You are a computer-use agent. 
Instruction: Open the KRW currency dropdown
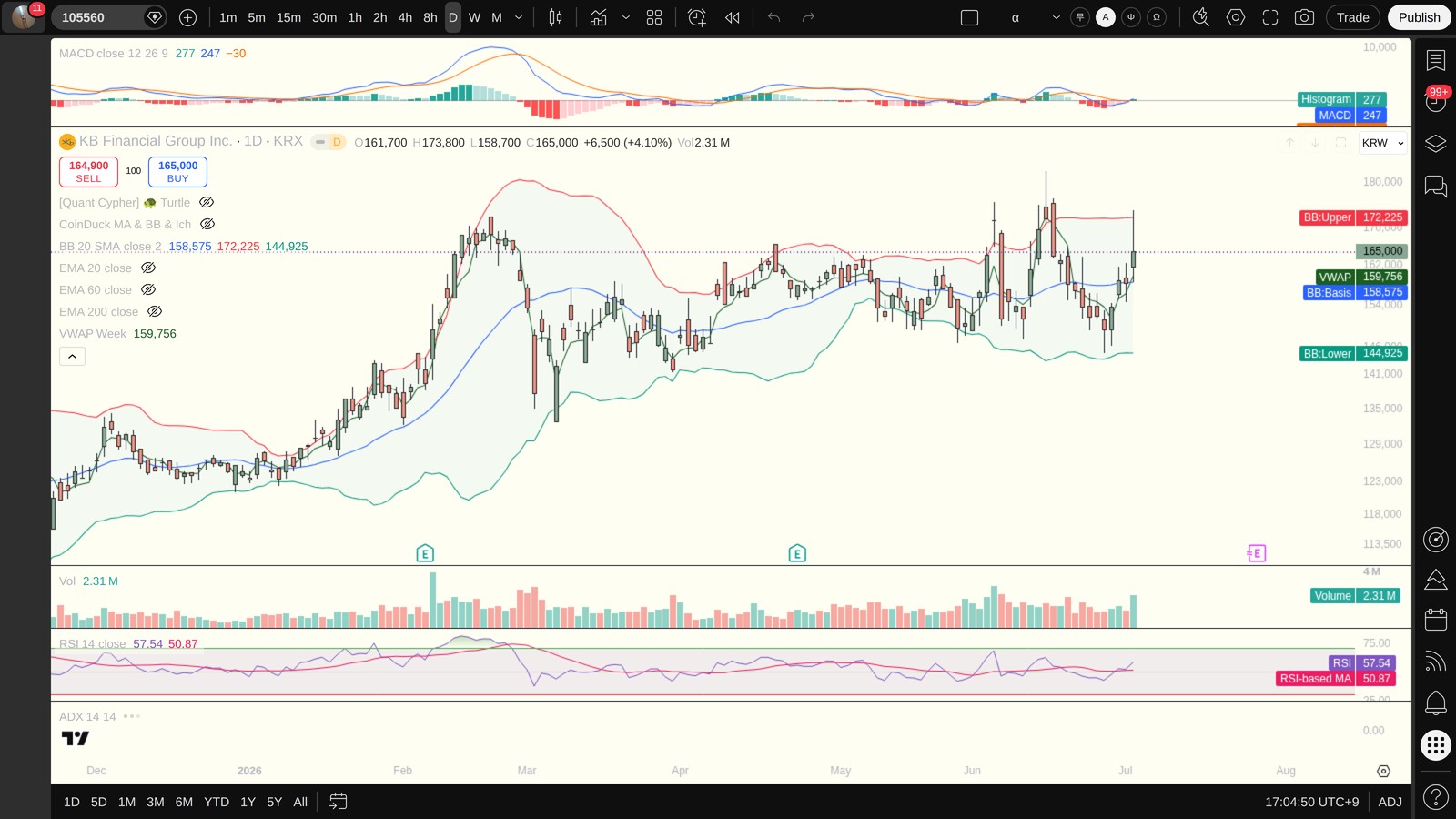pos(1383,143)
